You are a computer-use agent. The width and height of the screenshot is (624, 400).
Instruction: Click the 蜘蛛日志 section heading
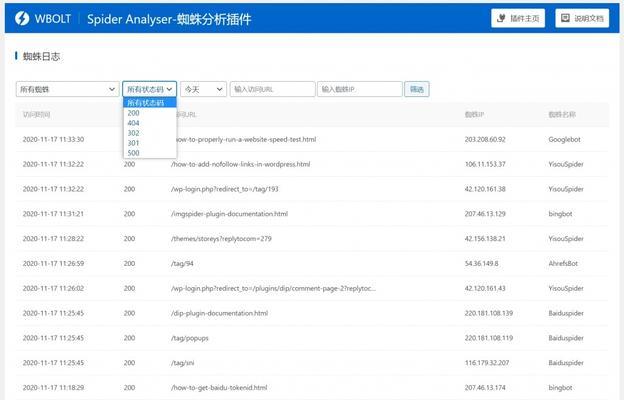pyautogui.click(x=41, y=57)
